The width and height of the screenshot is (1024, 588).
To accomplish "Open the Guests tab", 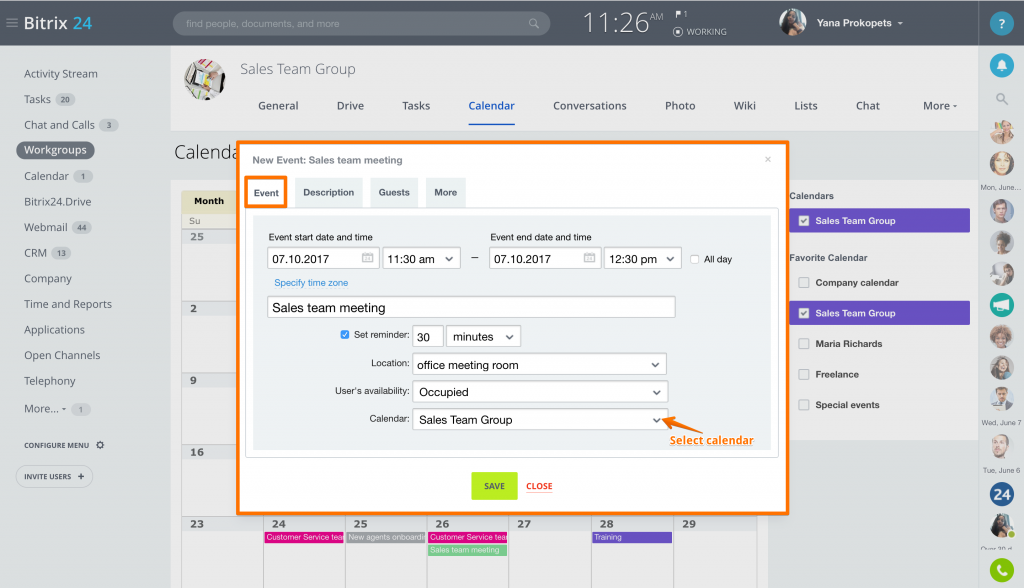I will 394,193.
